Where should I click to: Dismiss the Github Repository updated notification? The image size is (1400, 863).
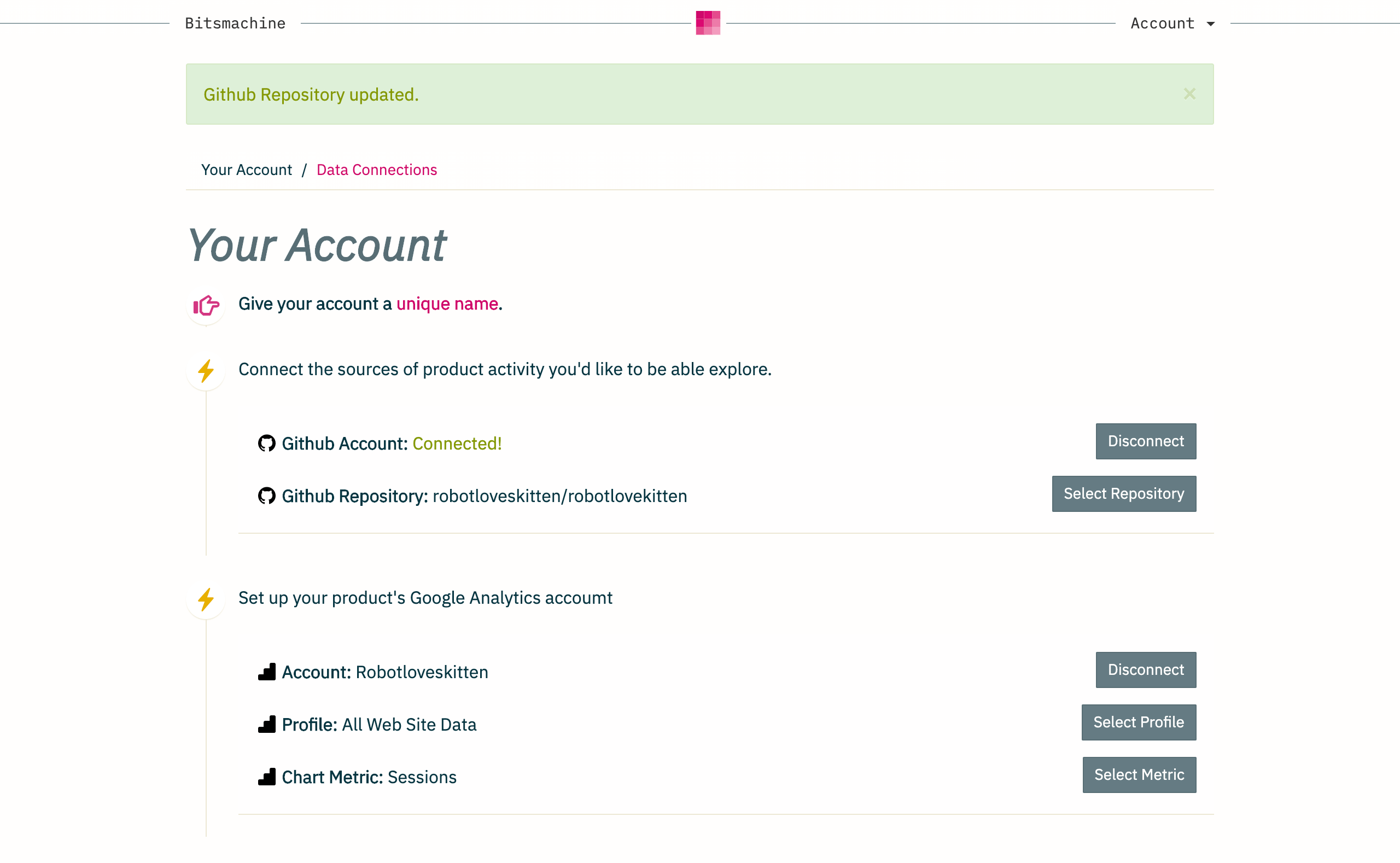pyautogui.click(x=1189, y=94)
